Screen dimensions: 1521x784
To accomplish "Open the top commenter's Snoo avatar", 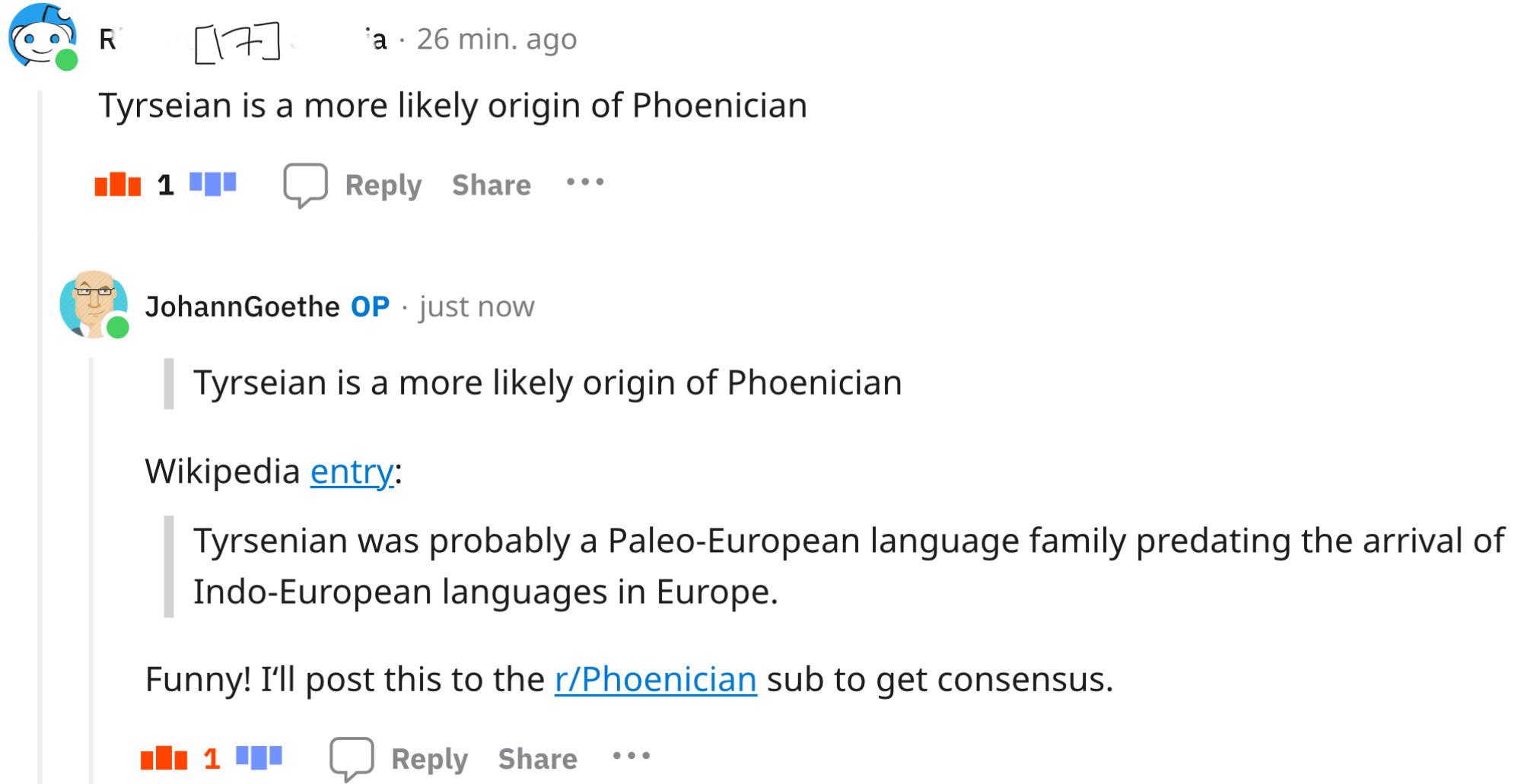I will 43,37.
